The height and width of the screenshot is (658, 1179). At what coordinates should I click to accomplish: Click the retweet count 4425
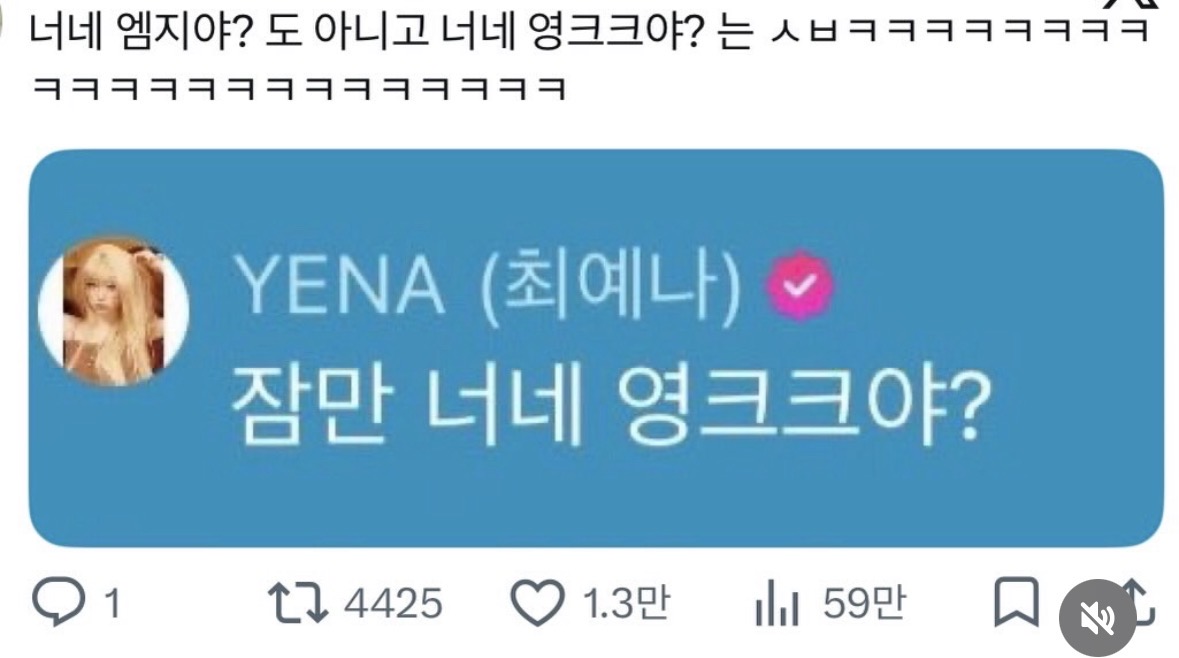pos(393,604)
